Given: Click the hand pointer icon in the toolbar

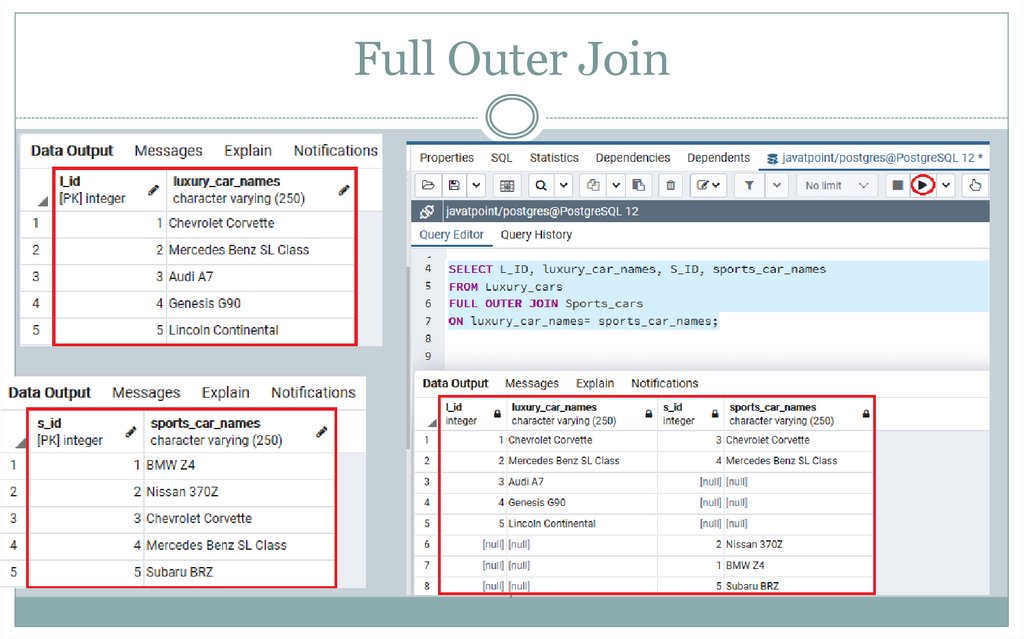Looking at the screenshot, I should [975, 186].
